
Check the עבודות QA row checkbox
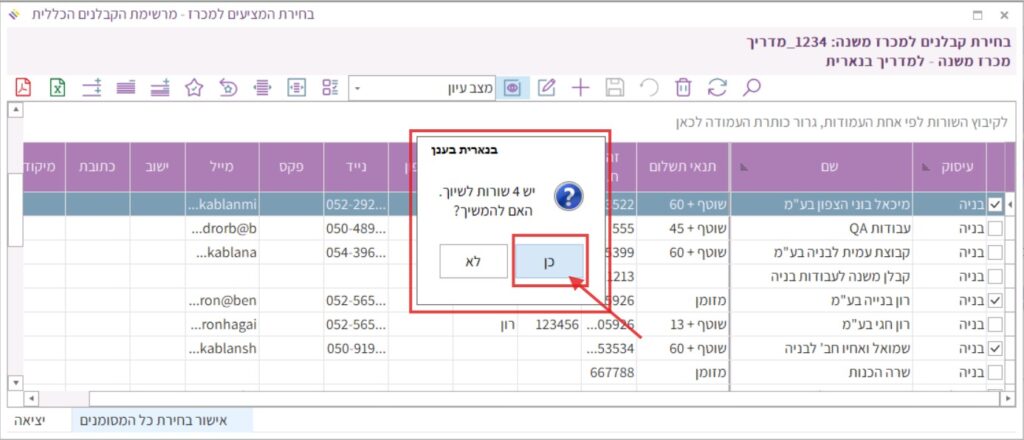995,228
